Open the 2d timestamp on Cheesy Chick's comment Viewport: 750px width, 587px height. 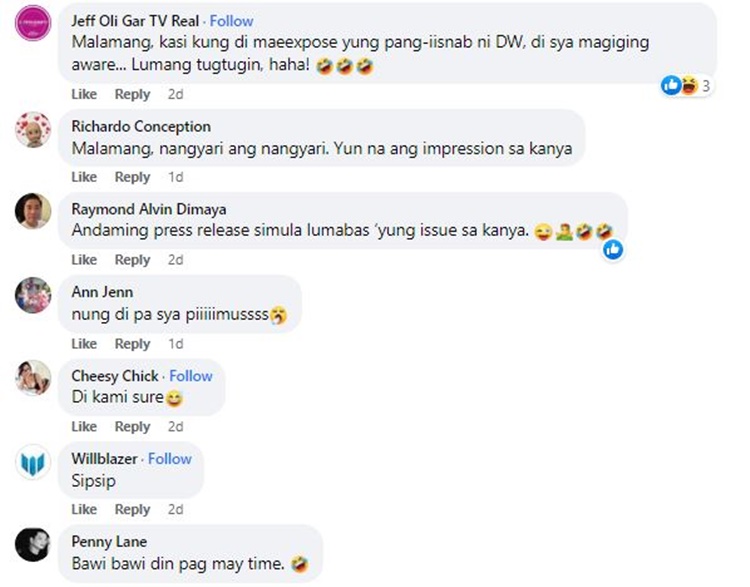tap(176, 427)
